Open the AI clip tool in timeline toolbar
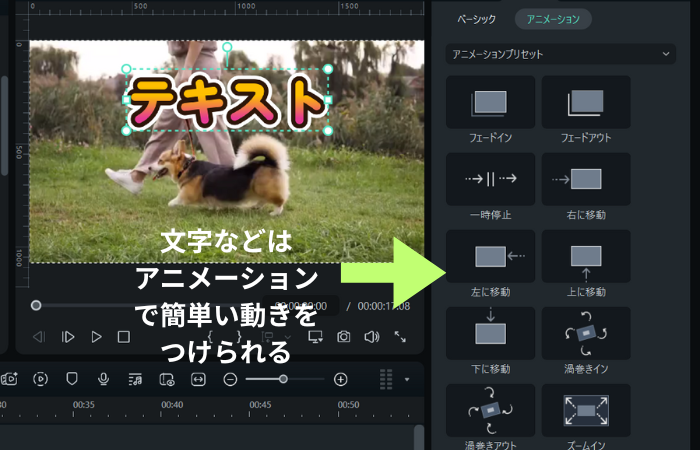 9,379
